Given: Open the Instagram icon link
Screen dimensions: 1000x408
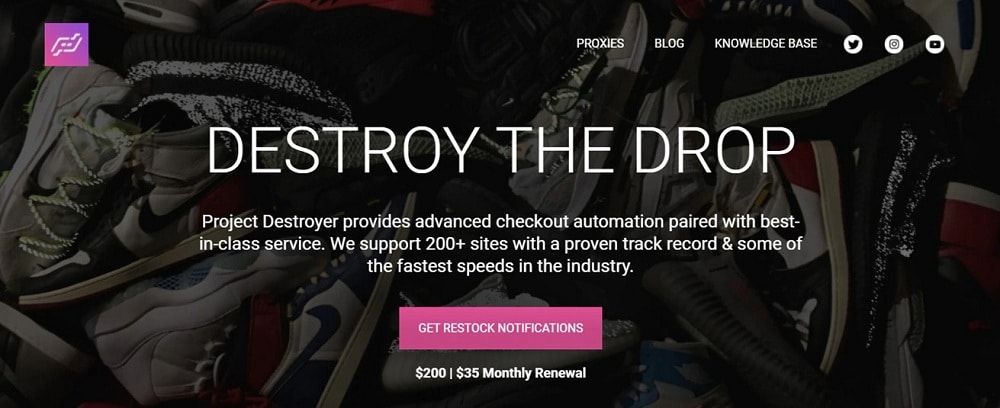Looking at the screenshot, I should pos(894,44).
